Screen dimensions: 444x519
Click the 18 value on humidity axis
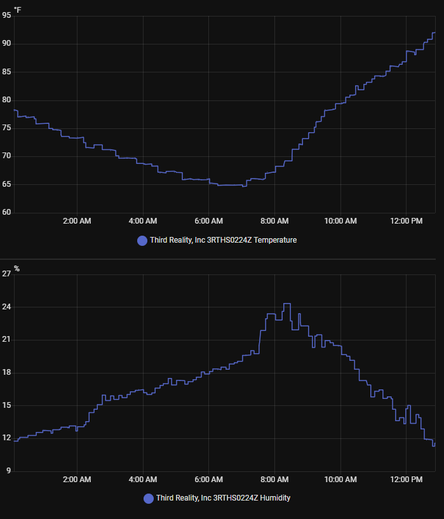pyautogui.click(x=6, y=372)
